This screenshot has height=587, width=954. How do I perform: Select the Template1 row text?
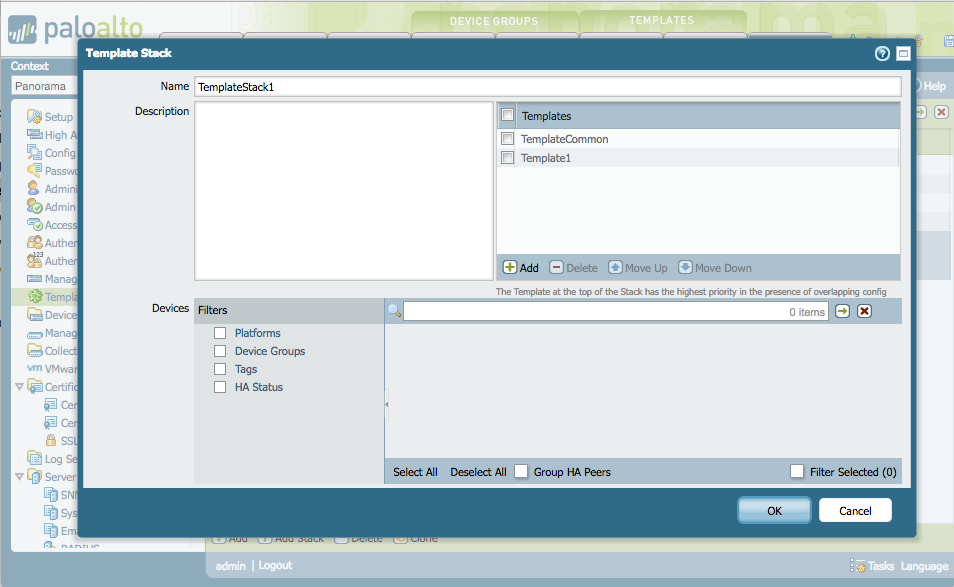tap(546, 158)
